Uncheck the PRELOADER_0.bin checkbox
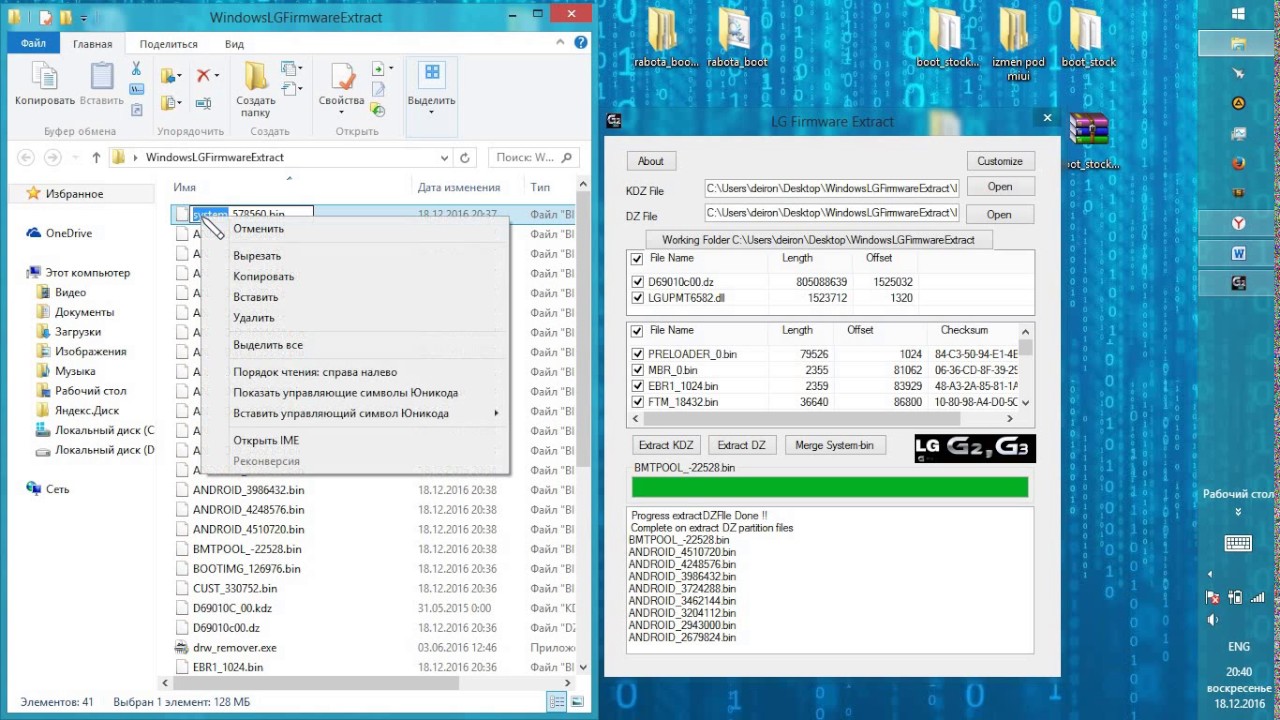The width and height of the screenshot is (1280, 720). click(x=638, y=354)
